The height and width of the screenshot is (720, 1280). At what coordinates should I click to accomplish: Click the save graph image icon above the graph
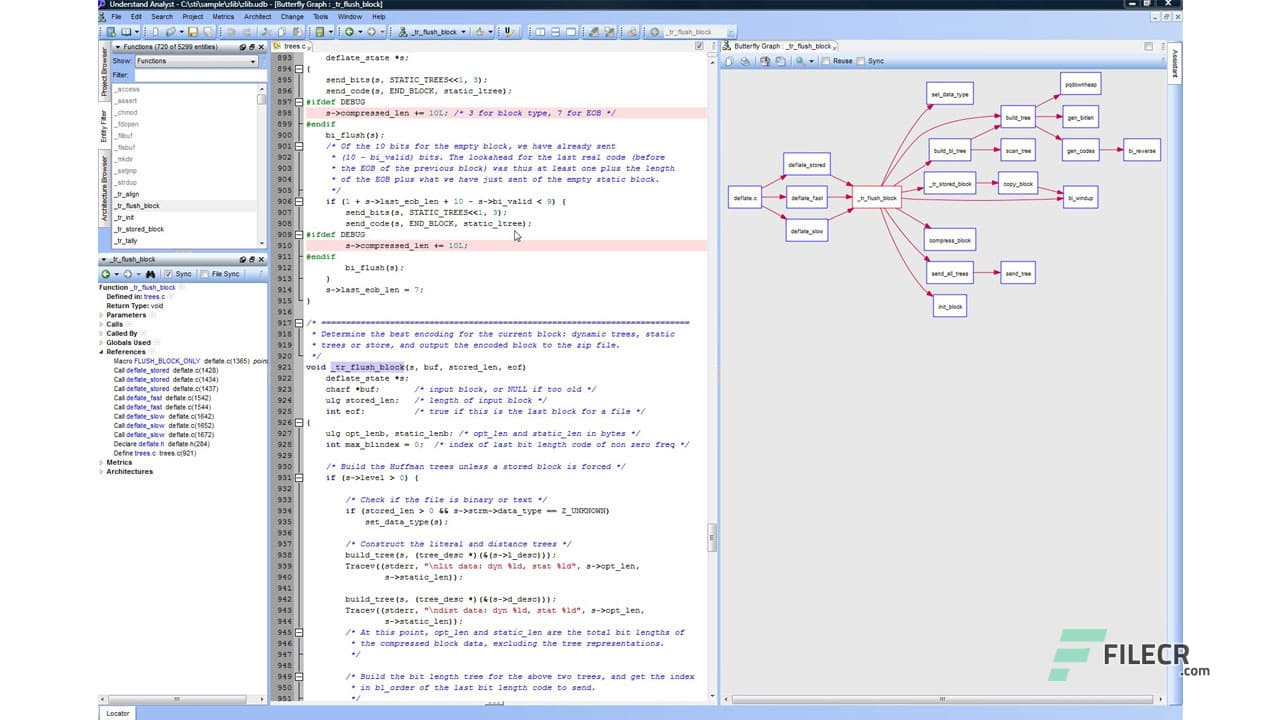780,61
